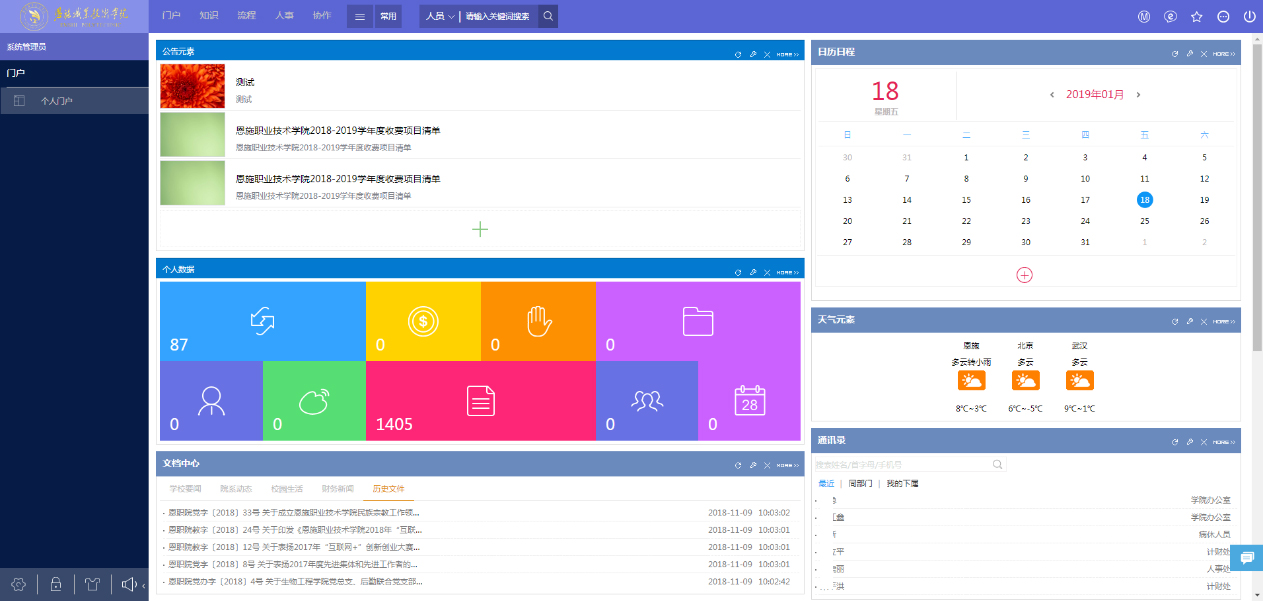Open the shirt theme icon in sidebar footer
This screenshot has height=601, width=1263.
click(x=93, y=584)
